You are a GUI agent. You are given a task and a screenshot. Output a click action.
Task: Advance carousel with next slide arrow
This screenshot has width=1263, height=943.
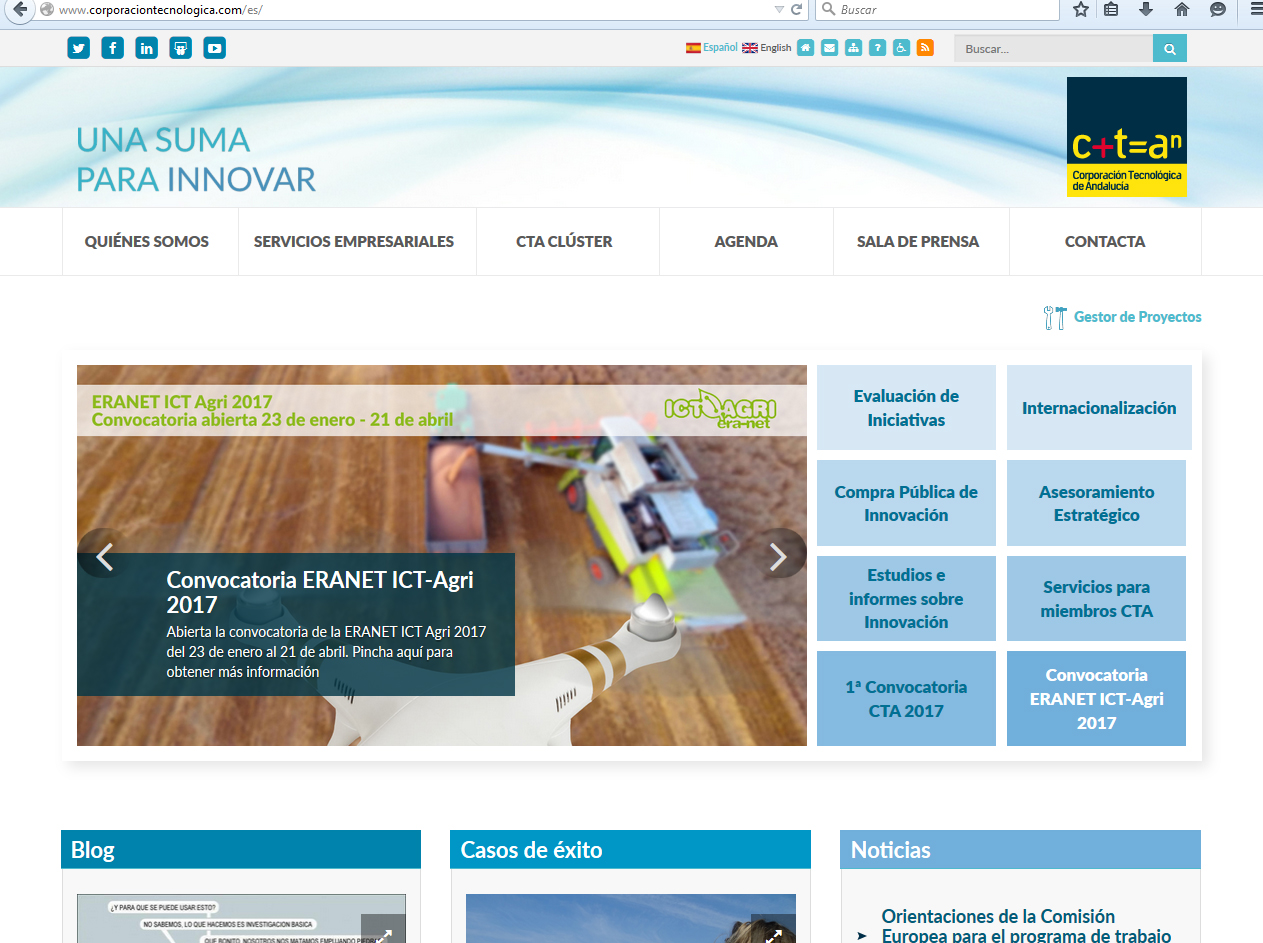coord(778,556)
